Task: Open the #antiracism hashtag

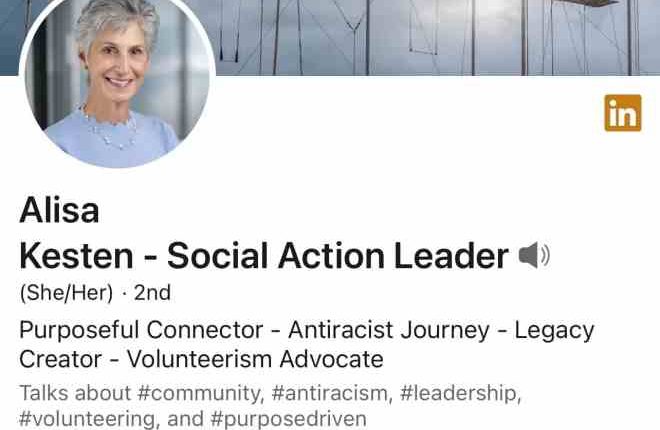Action: coord(331,393)
